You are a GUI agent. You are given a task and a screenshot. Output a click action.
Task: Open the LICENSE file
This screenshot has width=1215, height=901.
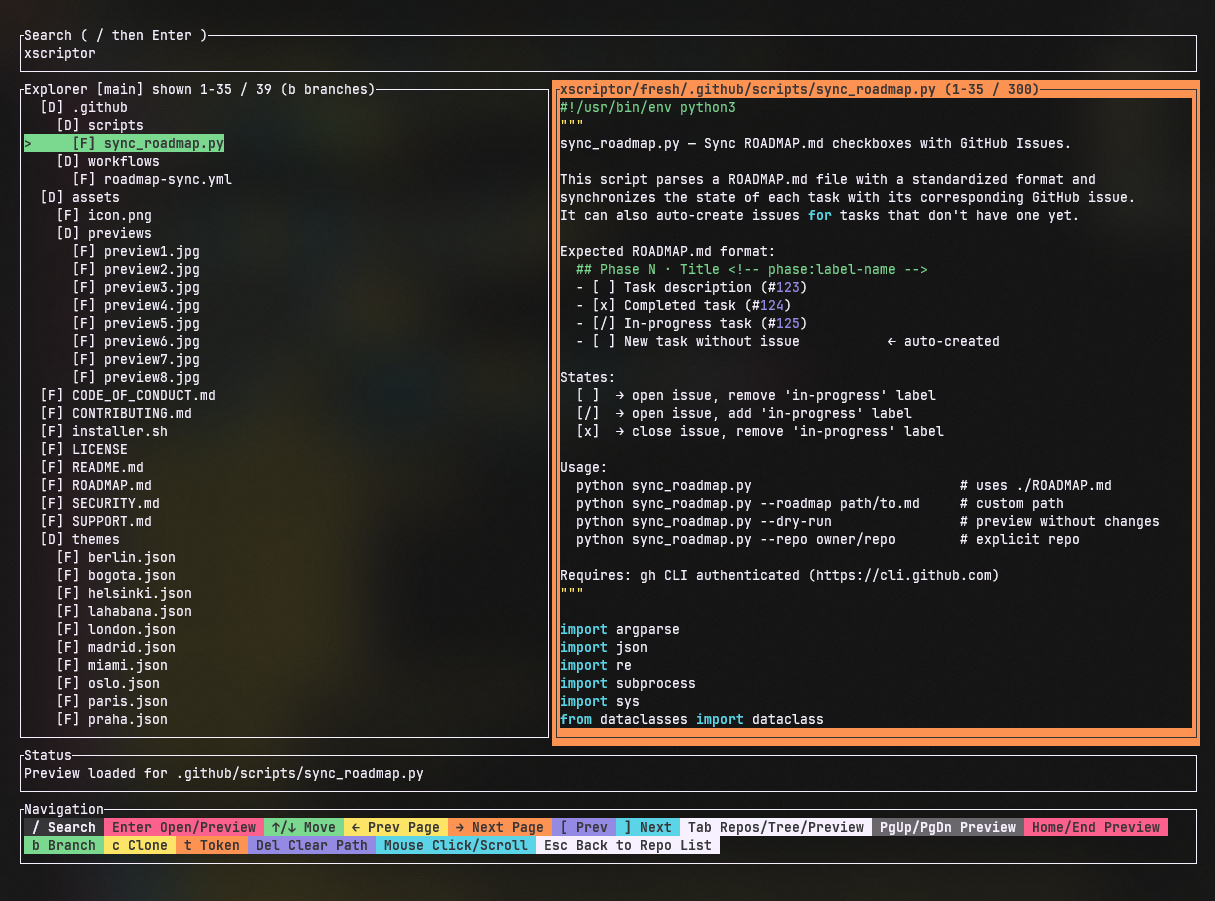point(84,449)
